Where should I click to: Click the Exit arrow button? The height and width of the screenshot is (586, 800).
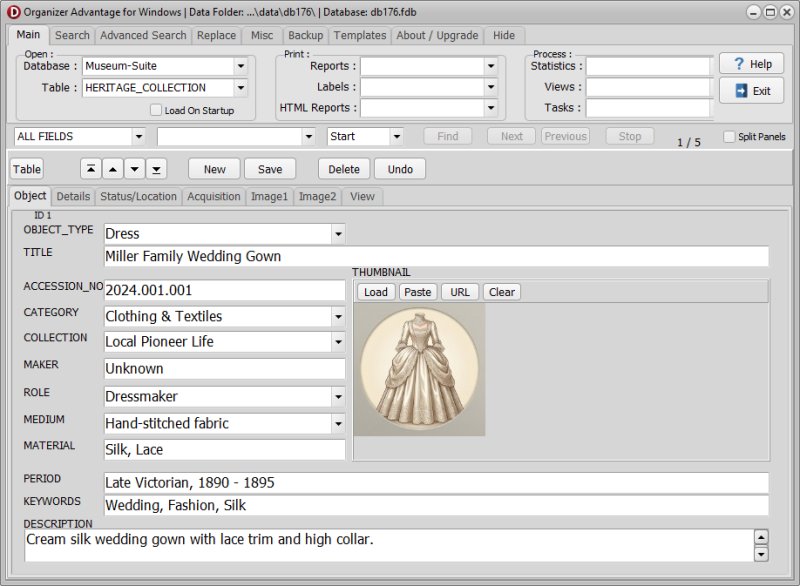pos(752,91)
